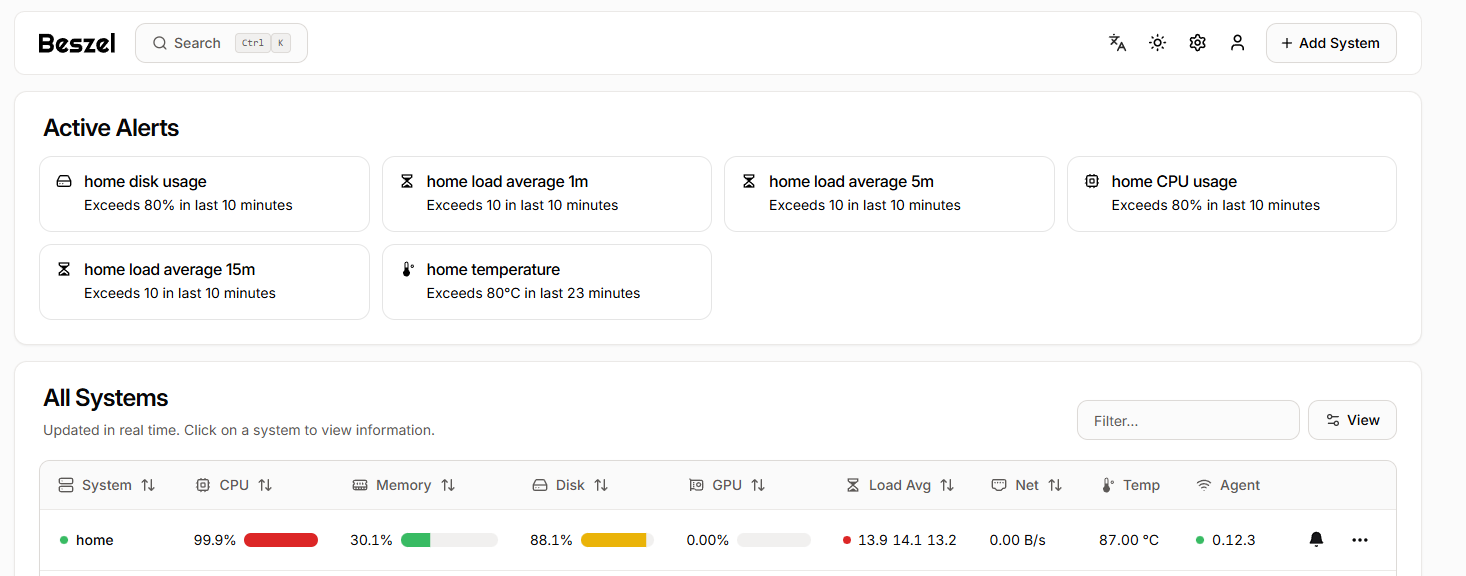Sort by Disk column header
The width and height of the screenshot is (1466, 576).
(570, 485)
